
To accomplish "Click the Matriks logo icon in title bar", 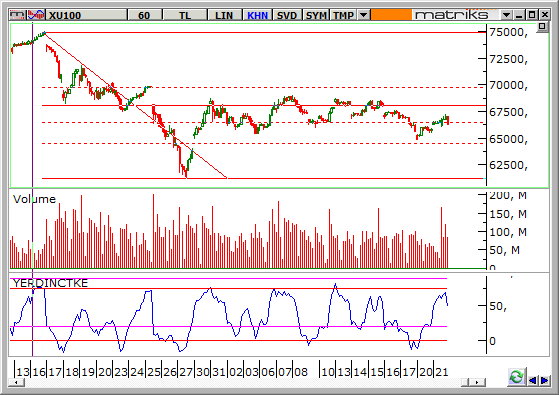I will tap(17, 15).
